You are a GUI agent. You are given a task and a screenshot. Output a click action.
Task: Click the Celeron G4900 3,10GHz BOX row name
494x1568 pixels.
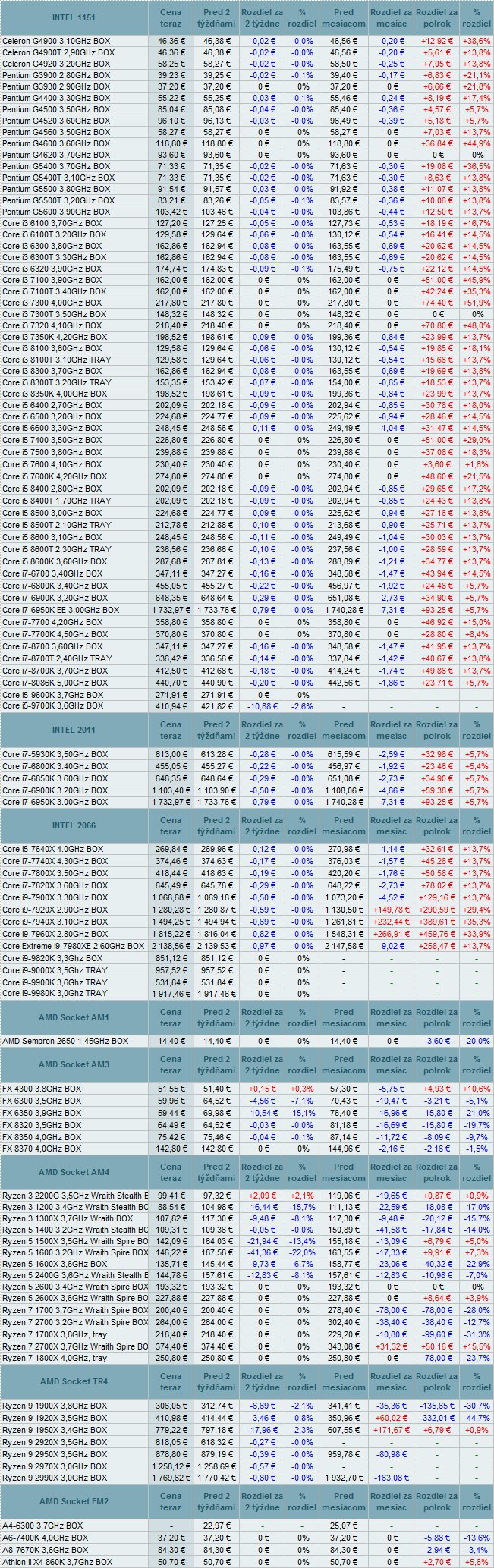coord(56,41)
